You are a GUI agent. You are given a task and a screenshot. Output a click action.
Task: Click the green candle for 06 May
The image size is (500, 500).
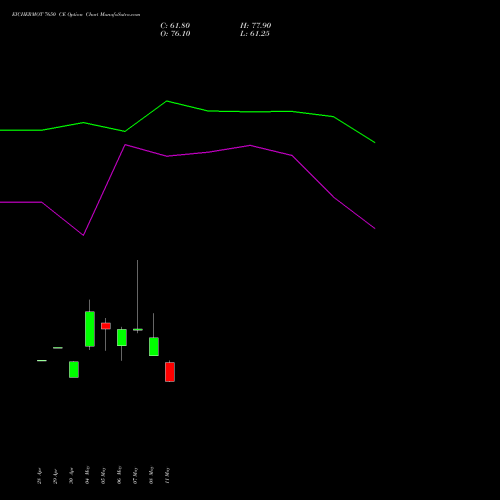[122, 337]
